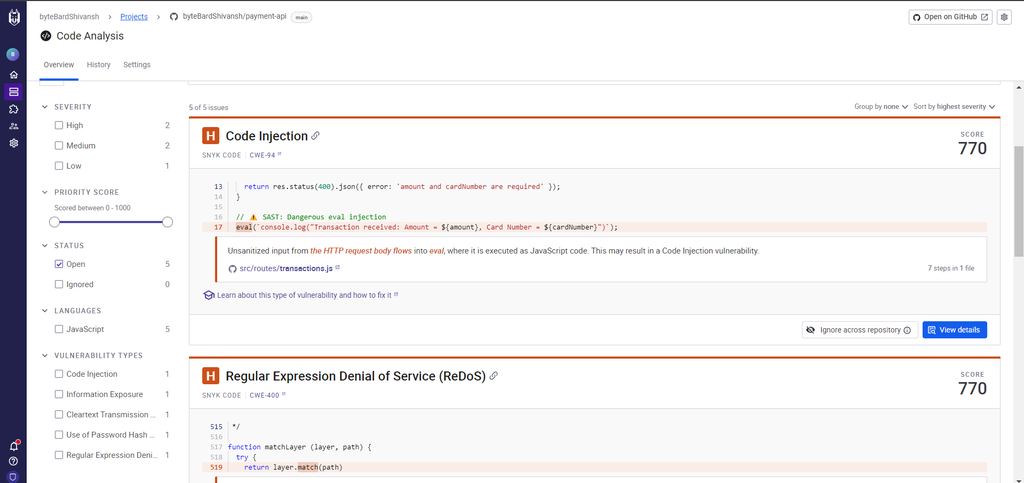Click the GitHub icon before byteBardShivansh/payment-api
This screenshot has width=1024, height=483.
click(x=174, y=17)
